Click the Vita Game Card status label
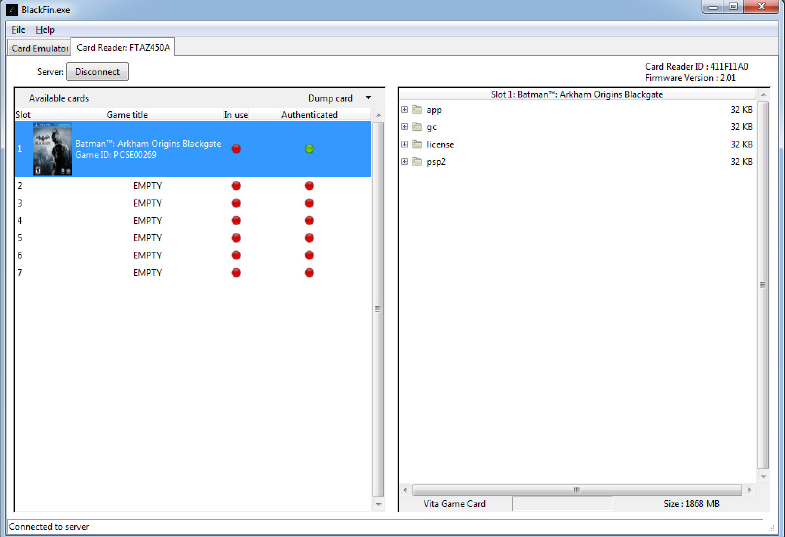 pyautogui.click(x=455, y=503)
